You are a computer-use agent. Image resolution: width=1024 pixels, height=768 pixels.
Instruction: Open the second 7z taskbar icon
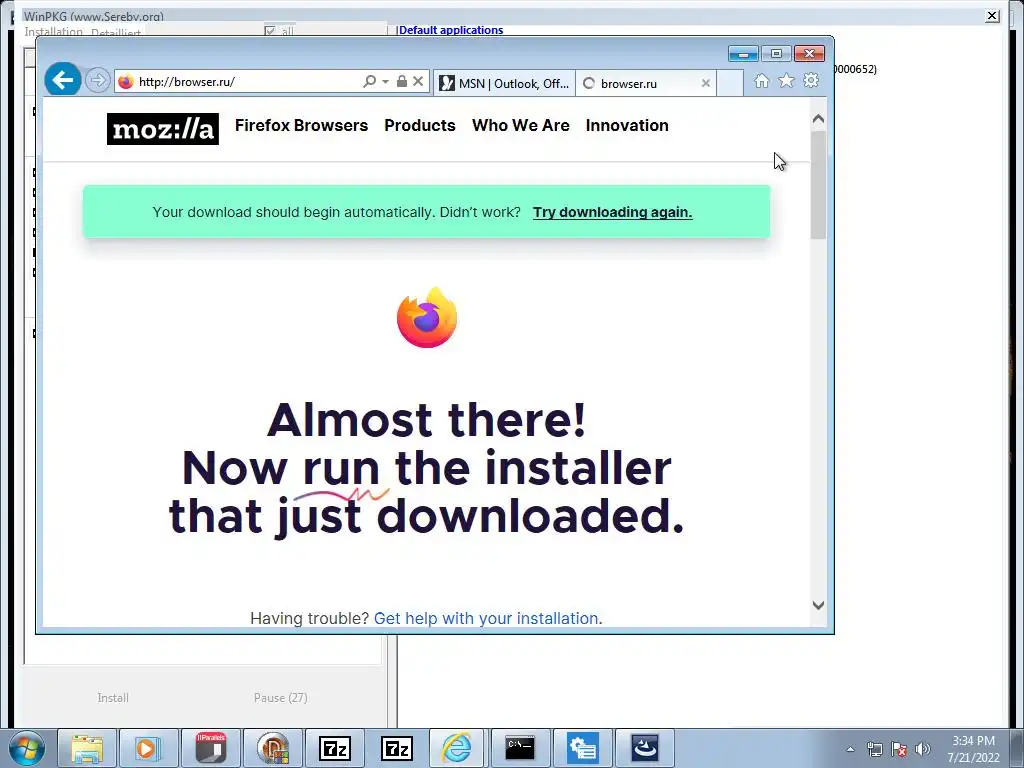pos(397,748)
